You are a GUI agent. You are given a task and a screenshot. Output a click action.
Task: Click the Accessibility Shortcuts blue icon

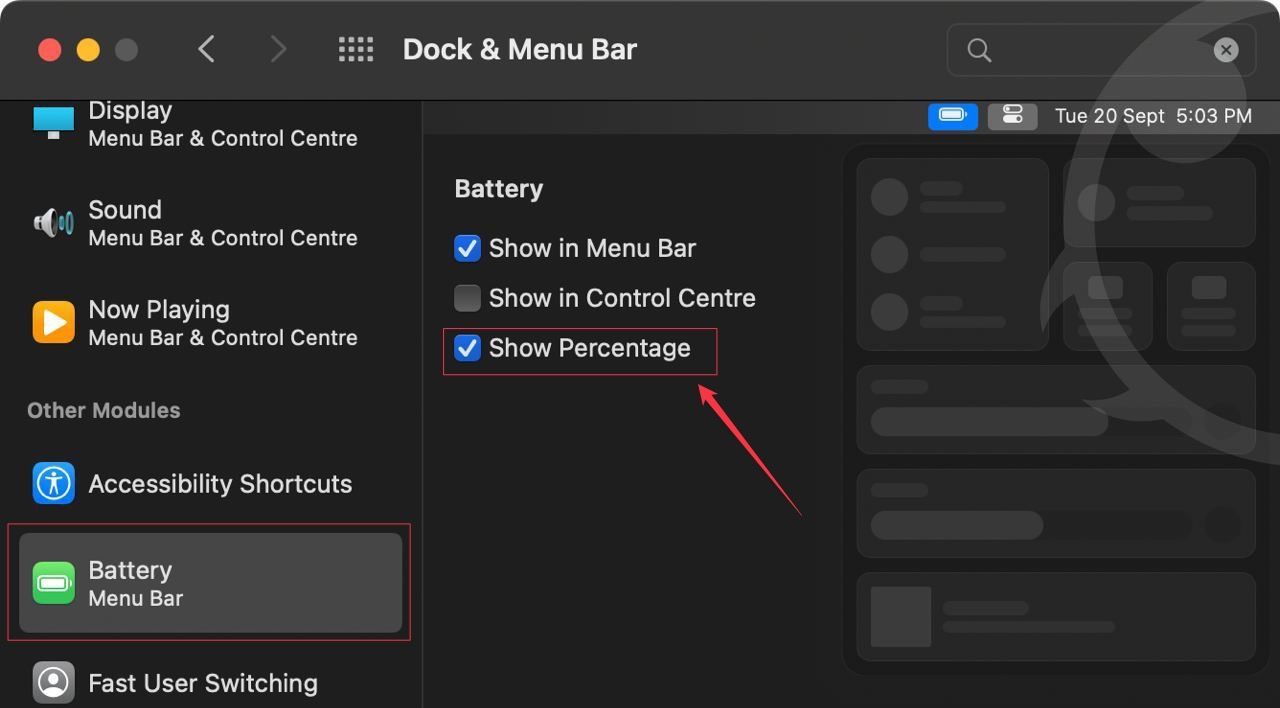(53, 484)
